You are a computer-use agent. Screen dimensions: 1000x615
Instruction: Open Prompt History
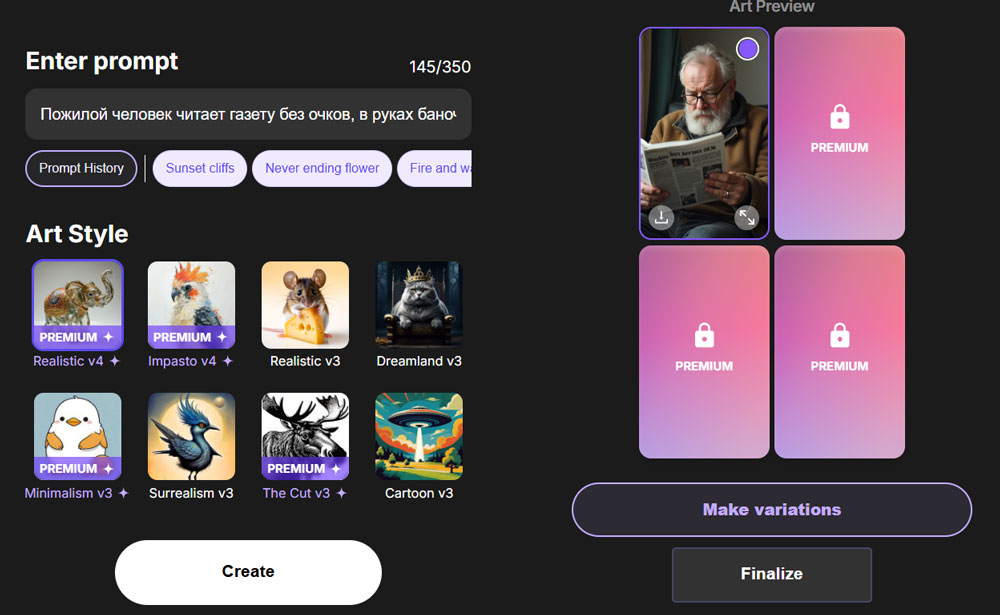81,168
